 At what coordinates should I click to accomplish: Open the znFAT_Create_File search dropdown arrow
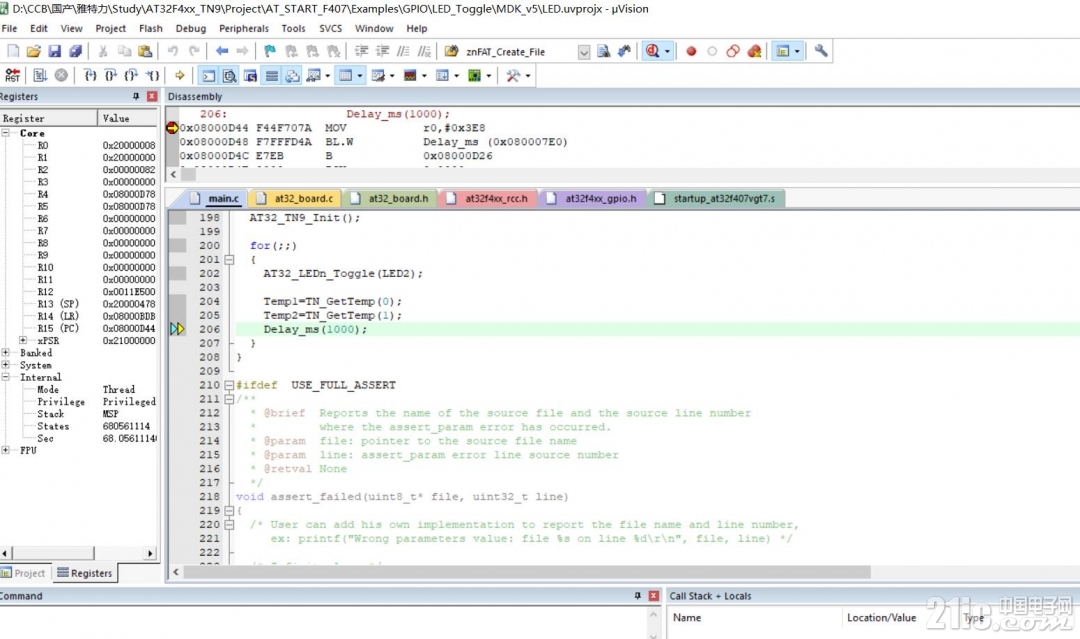(583, 52)
